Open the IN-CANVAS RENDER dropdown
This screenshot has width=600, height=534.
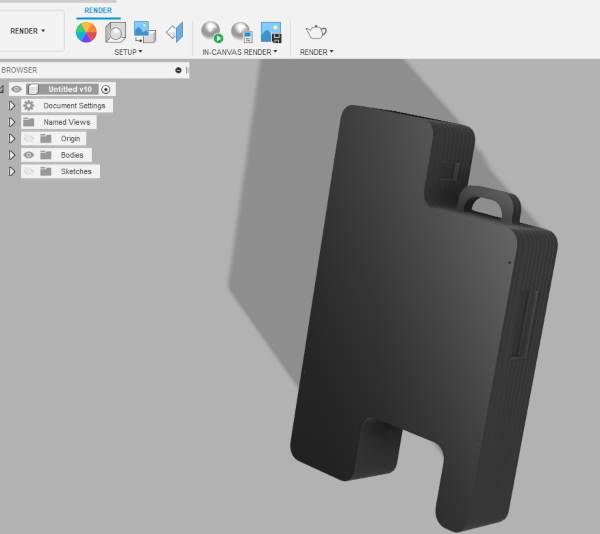(240, 52)
